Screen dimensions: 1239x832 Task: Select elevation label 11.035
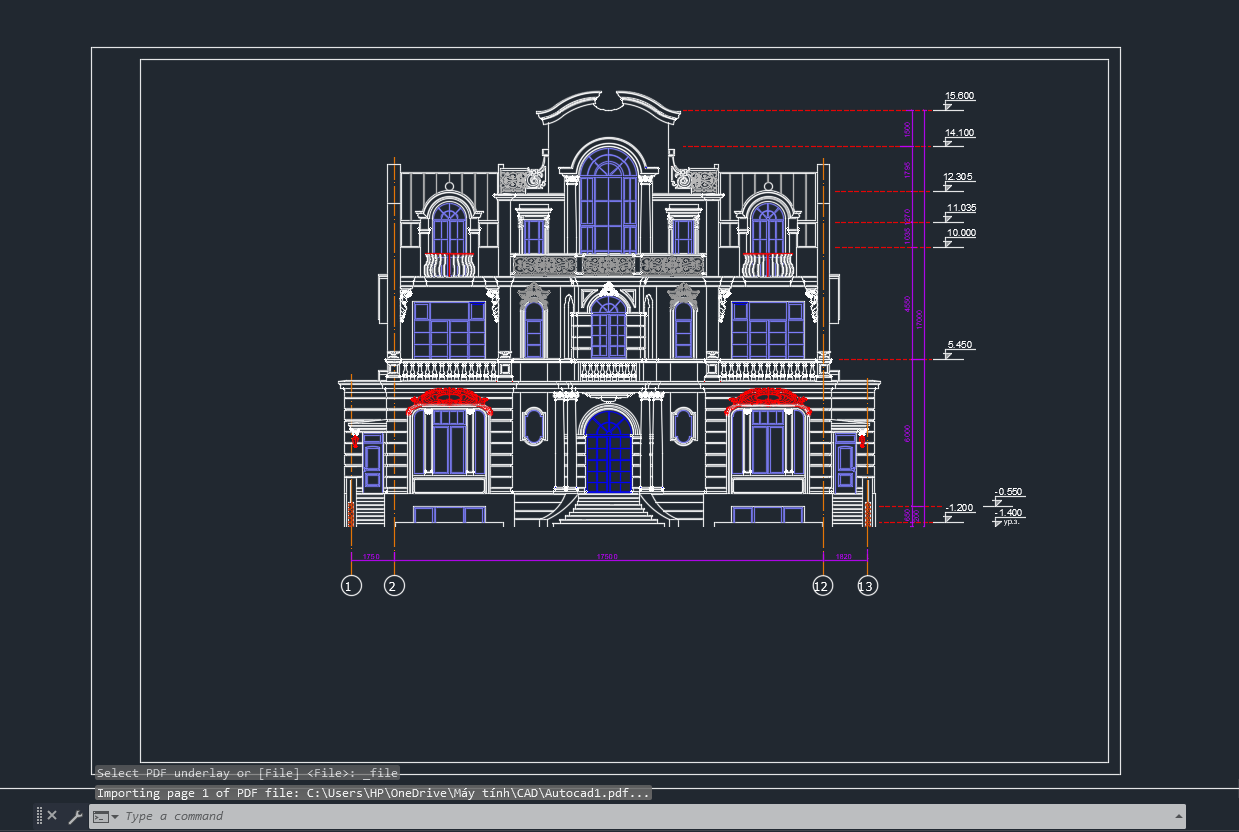(x=961, y=208)
